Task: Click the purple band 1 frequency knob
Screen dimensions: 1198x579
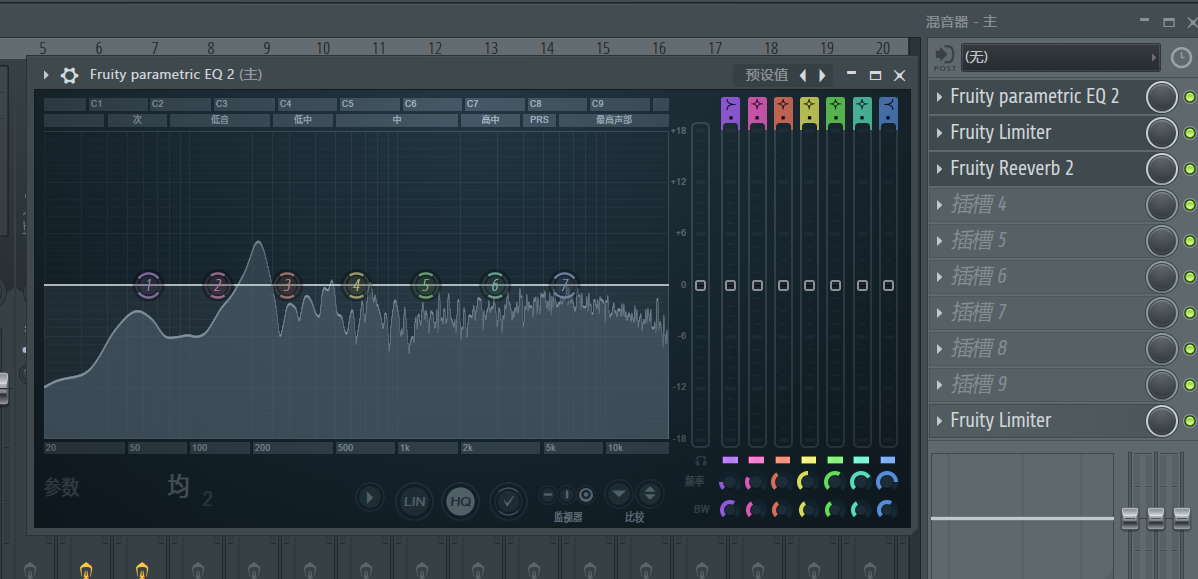Action: pyautogui.click(x=730, y=482)
